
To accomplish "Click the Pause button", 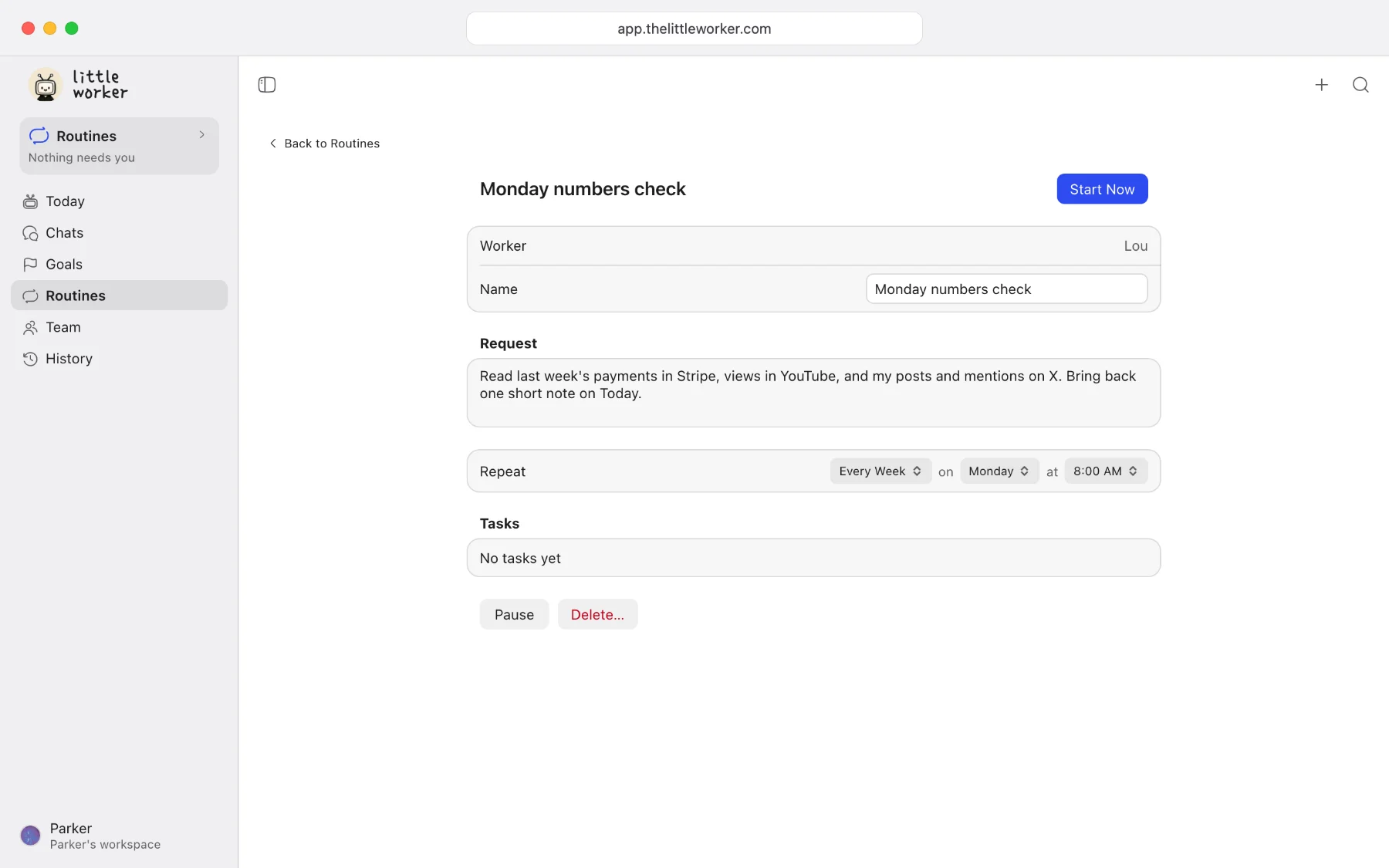I will [x=514, y=614].
